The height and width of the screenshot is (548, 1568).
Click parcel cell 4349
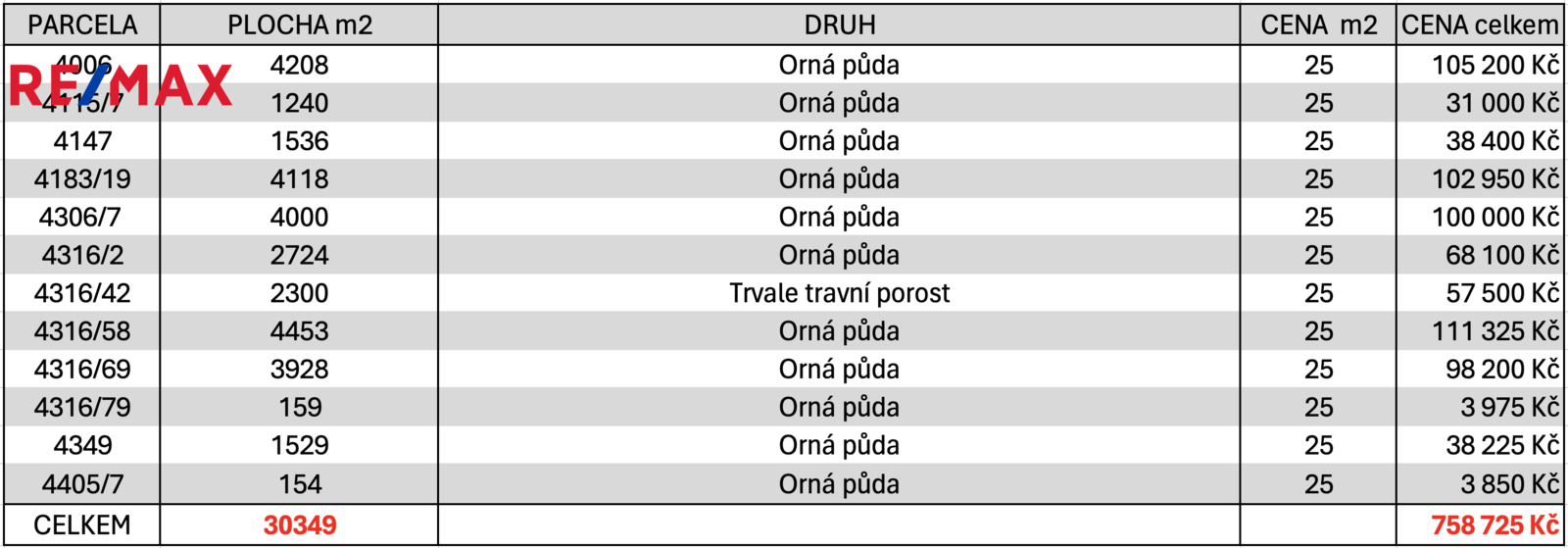point(82,446)
